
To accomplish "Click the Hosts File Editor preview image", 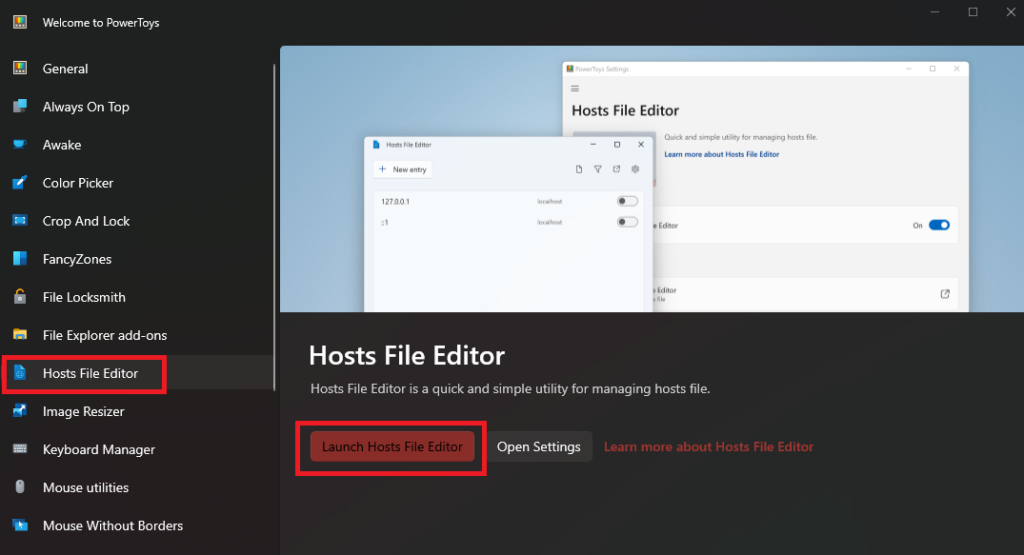I will [x=652, y=179].
